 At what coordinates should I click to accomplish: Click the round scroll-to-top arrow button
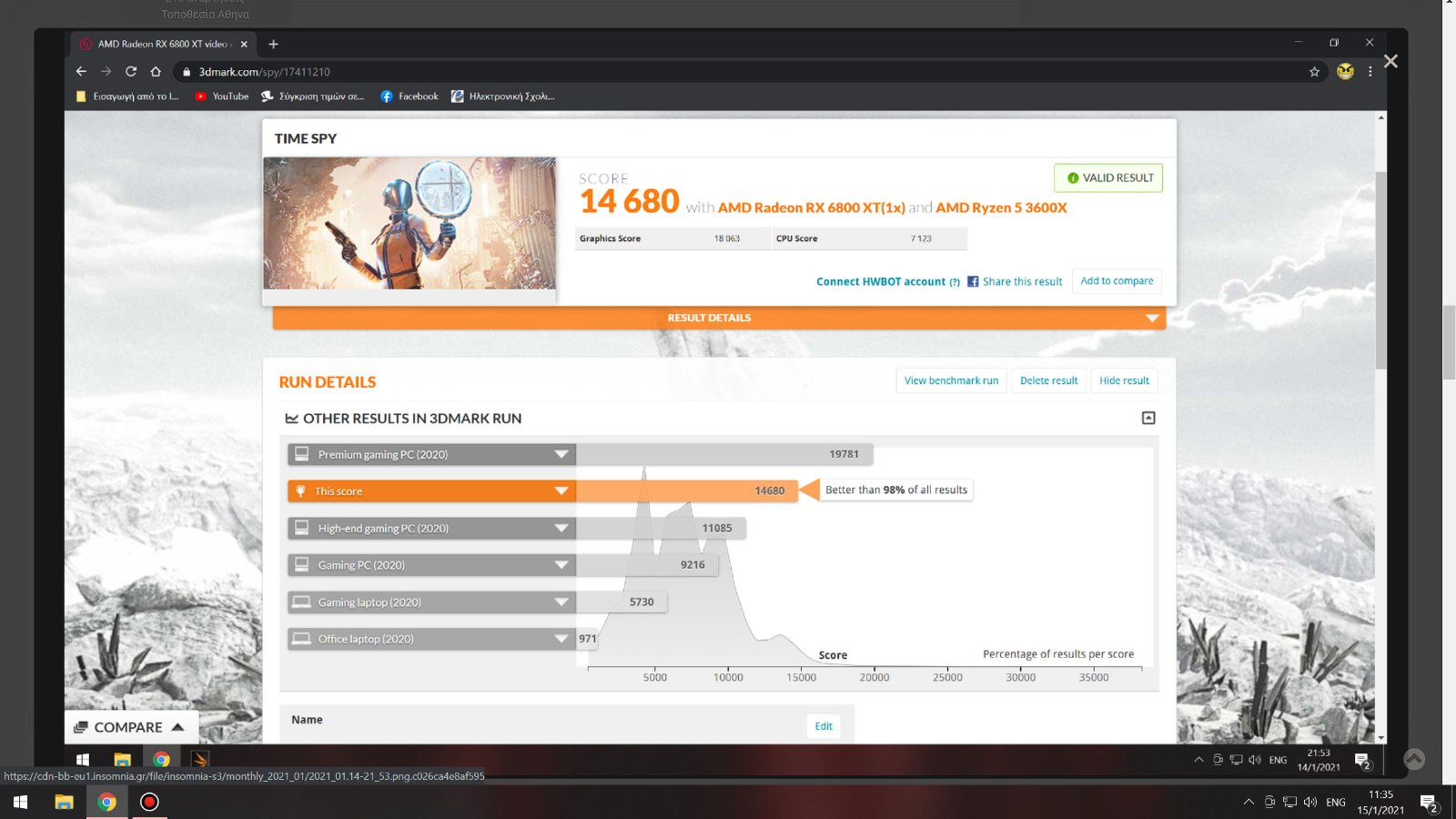point(1414,759)
